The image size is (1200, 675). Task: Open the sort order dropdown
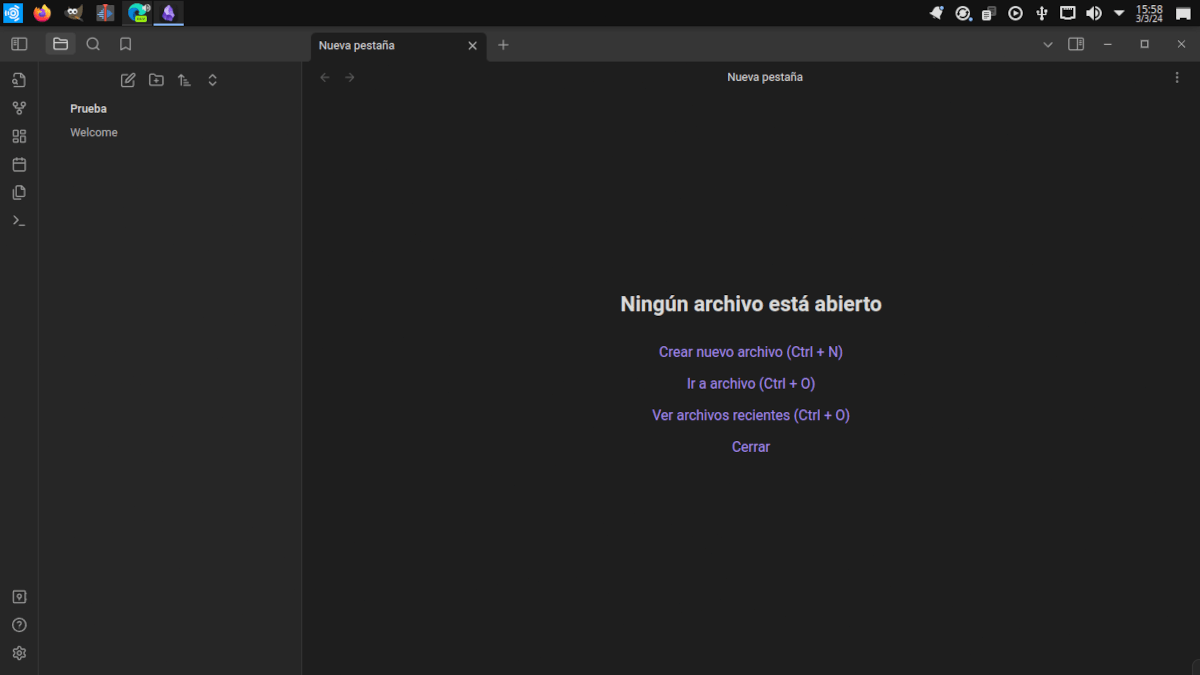184,80
